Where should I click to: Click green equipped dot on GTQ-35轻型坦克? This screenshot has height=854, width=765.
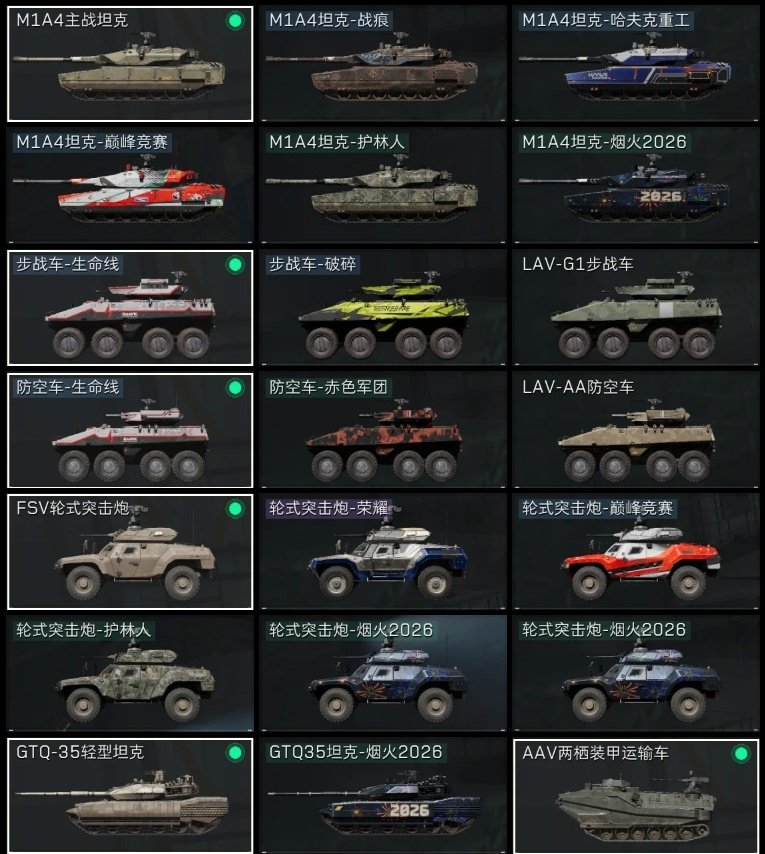pos(235,753)
